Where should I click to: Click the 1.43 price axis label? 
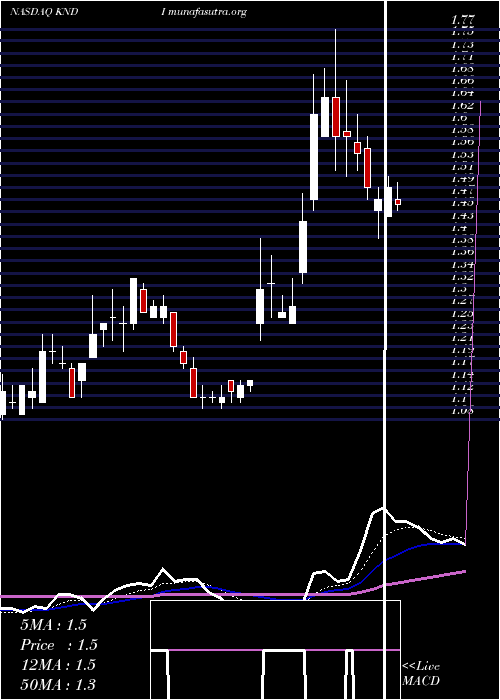point(462,215)
